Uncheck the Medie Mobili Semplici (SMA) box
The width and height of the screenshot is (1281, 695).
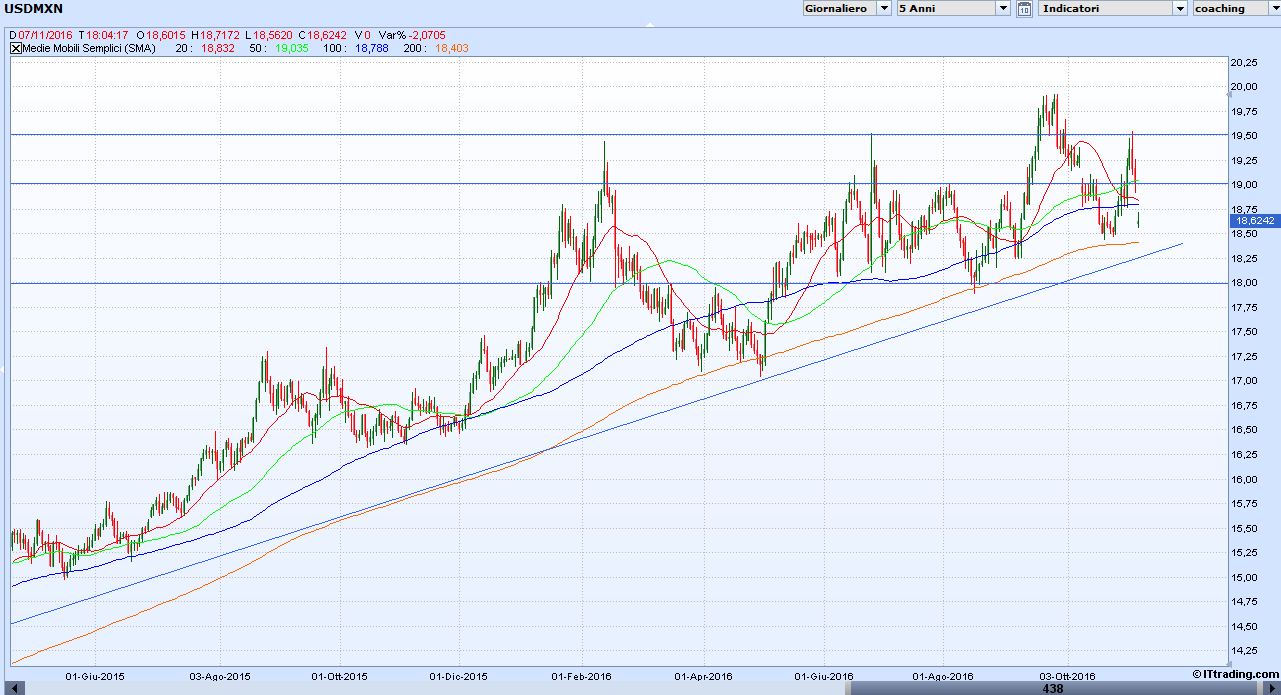click(15, 48)
